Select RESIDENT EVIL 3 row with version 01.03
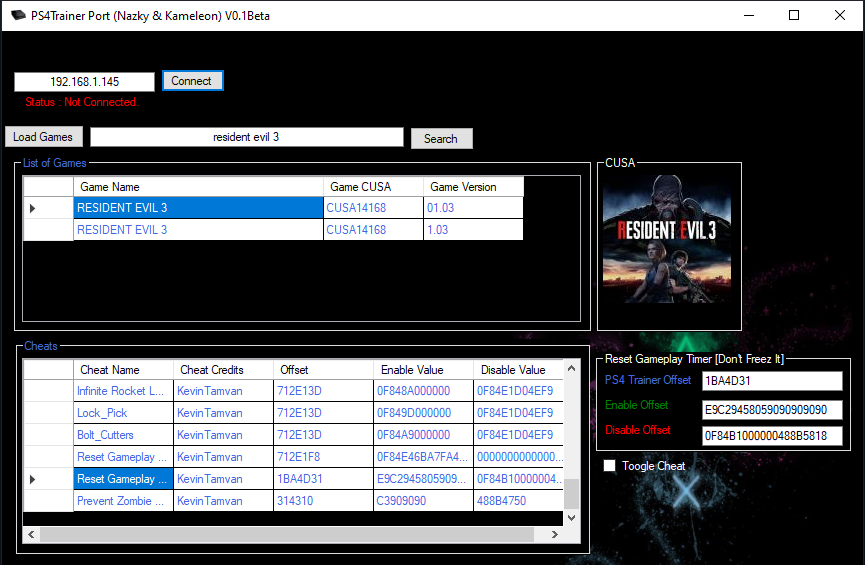The width and height of the screenshot is (865, 565). pyautogui.click(x=273, y=208)
